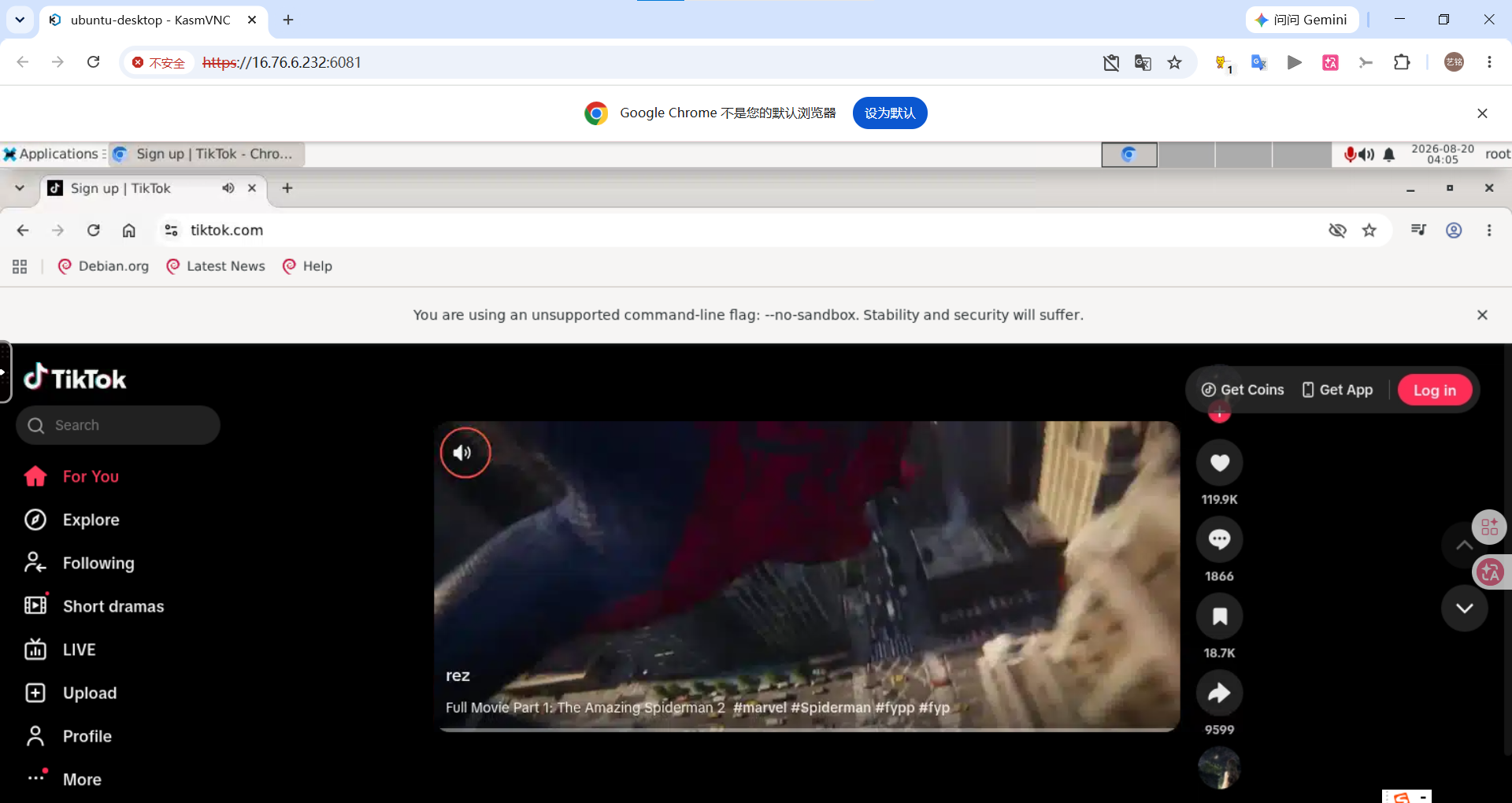Bookmark tiktok.com with the star icon
Viewport: 1512px width, 803px height.
[1369, 230]
